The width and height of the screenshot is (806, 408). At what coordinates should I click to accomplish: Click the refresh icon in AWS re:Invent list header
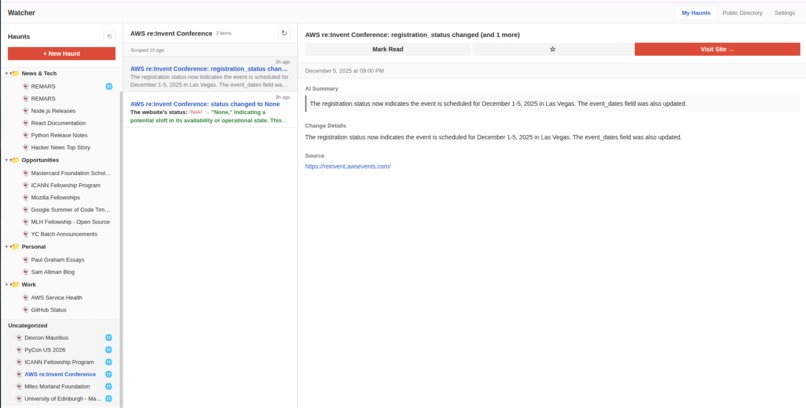pos(284,33)
